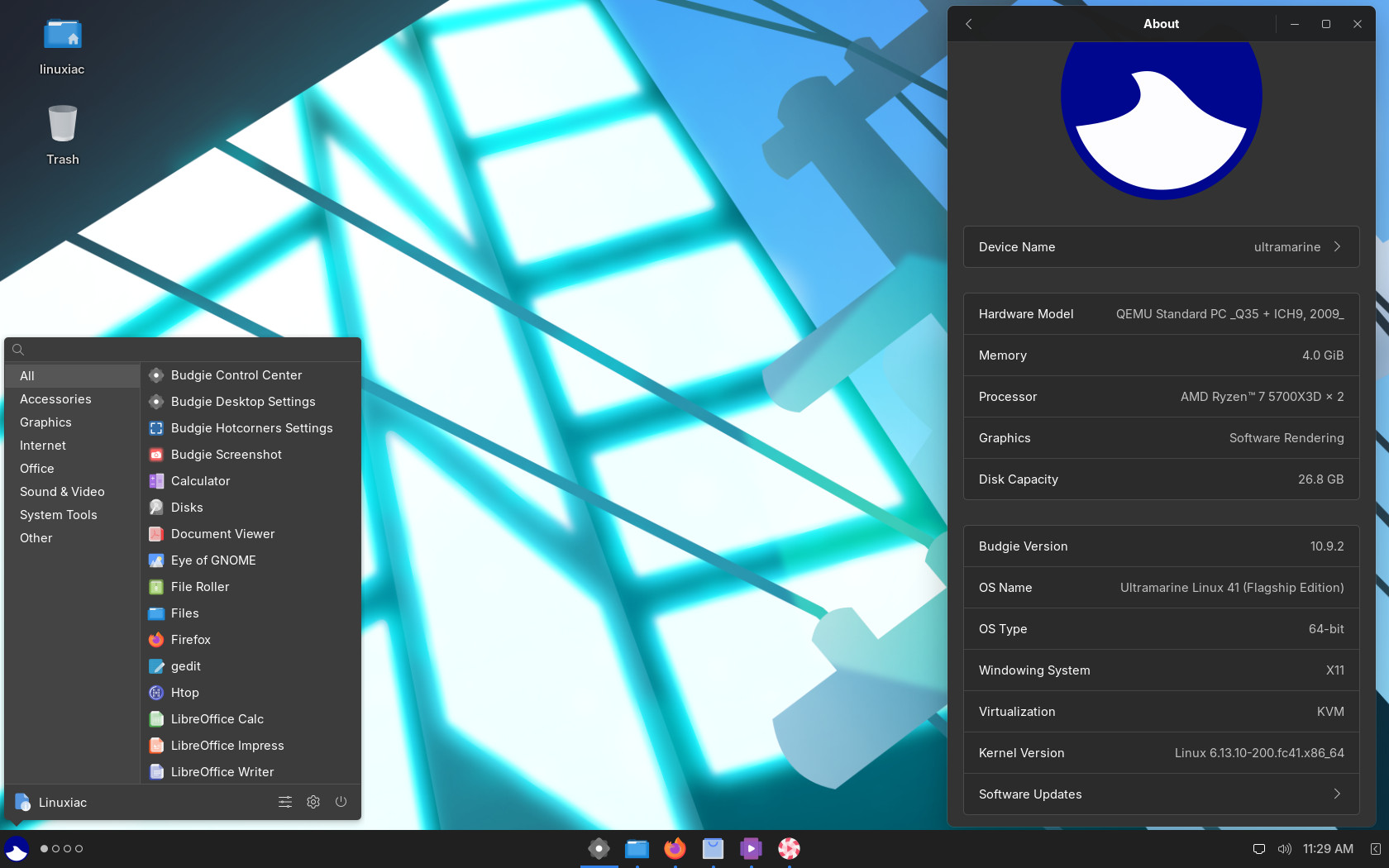Click the Kernel Version row
1389x868 pixels.
tap(1161, 753)
